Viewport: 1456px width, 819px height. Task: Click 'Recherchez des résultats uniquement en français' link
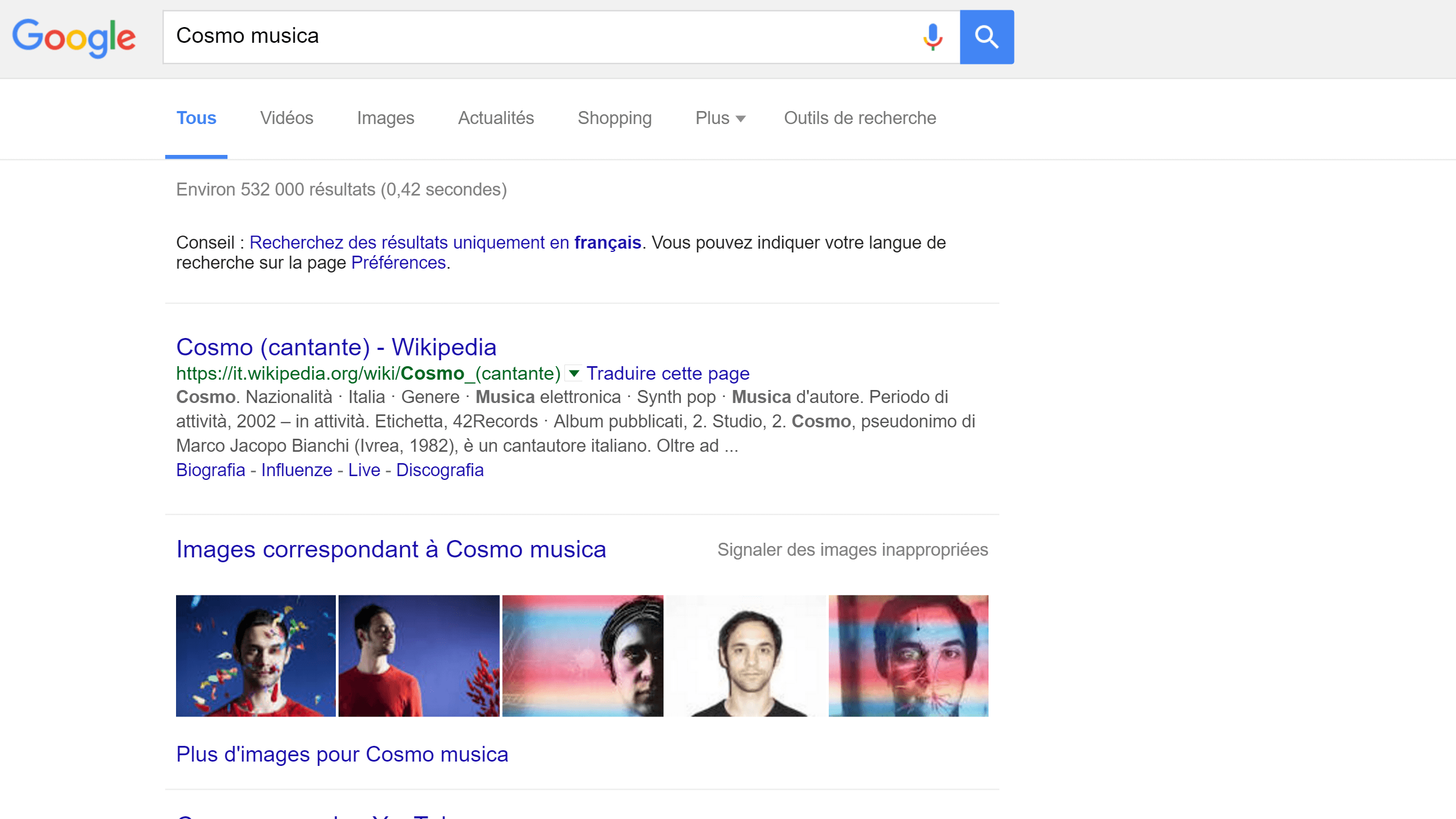(445, 243)
